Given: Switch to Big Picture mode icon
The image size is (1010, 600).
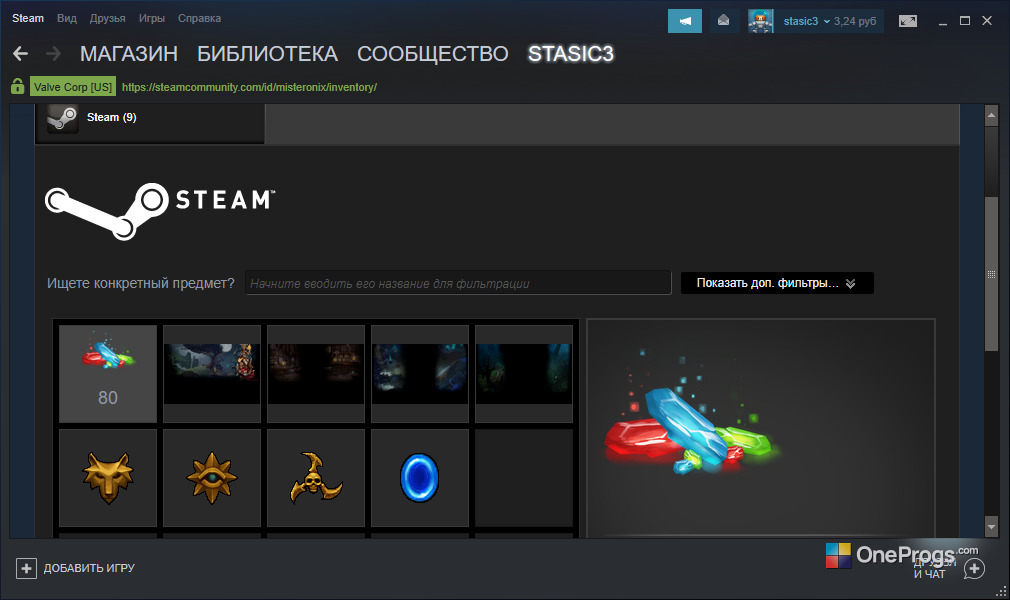Looking at the screenshot, I should [908, 21].
